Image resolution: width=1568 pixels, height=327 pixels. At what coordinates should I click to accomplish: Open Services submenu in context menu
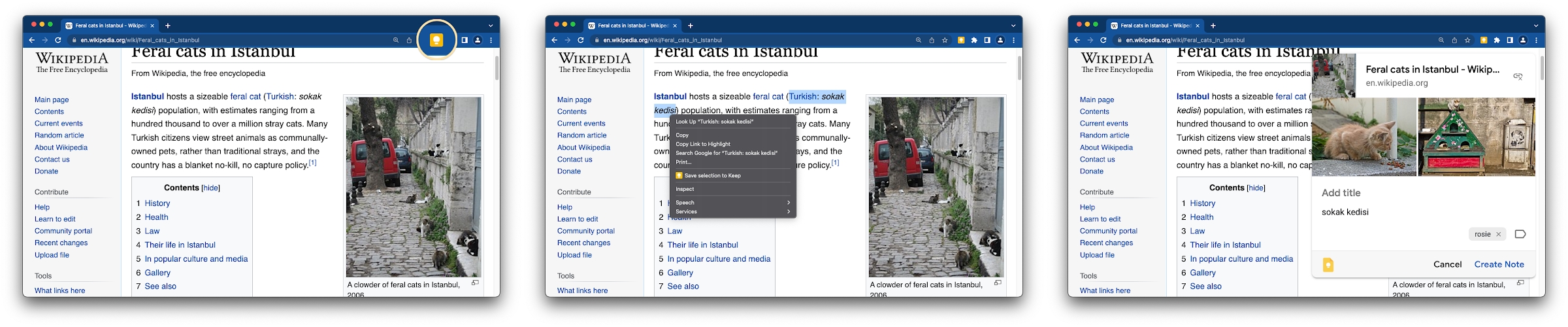pyautogui.click(x=732, y=212)
